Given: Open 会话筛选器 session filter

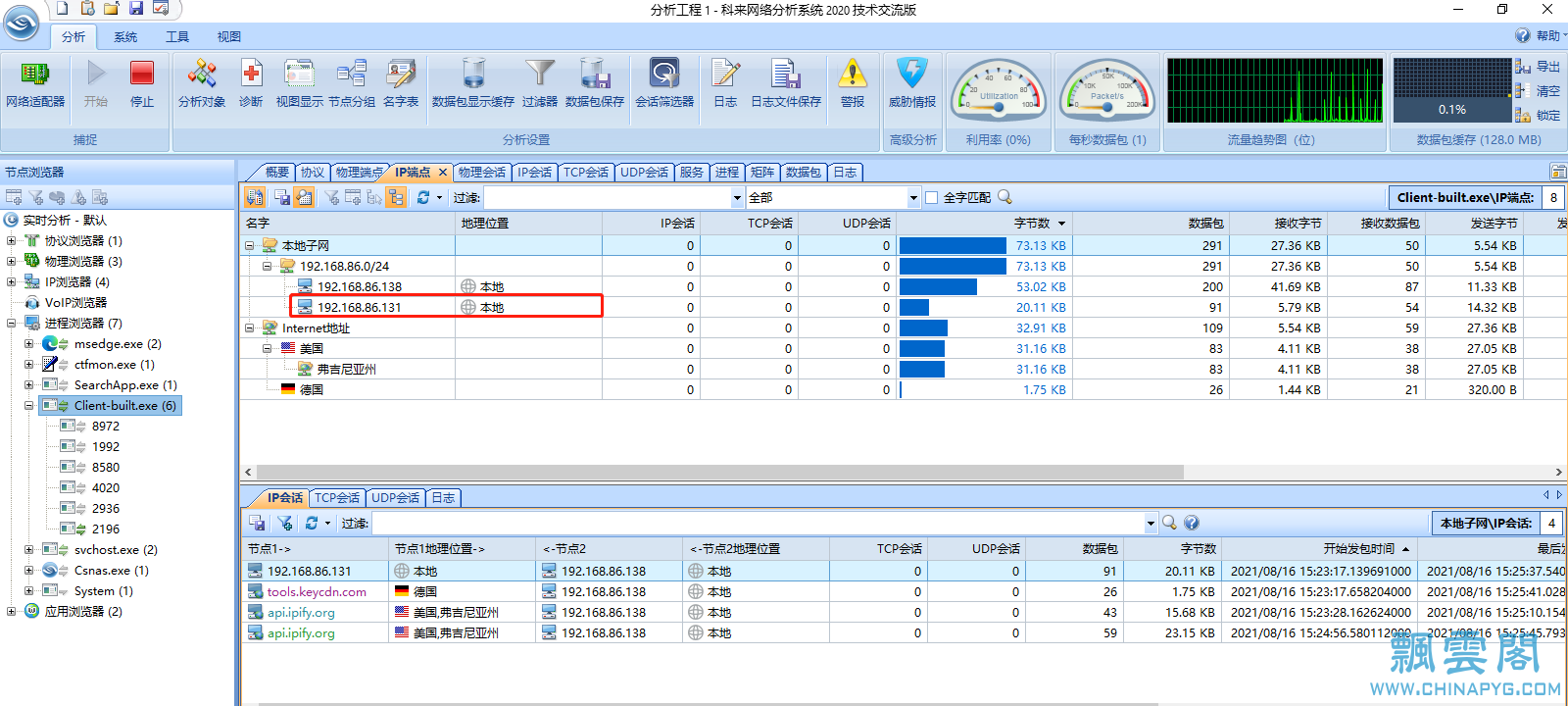Looking at the screenshot, I should (x=664, y=84).
